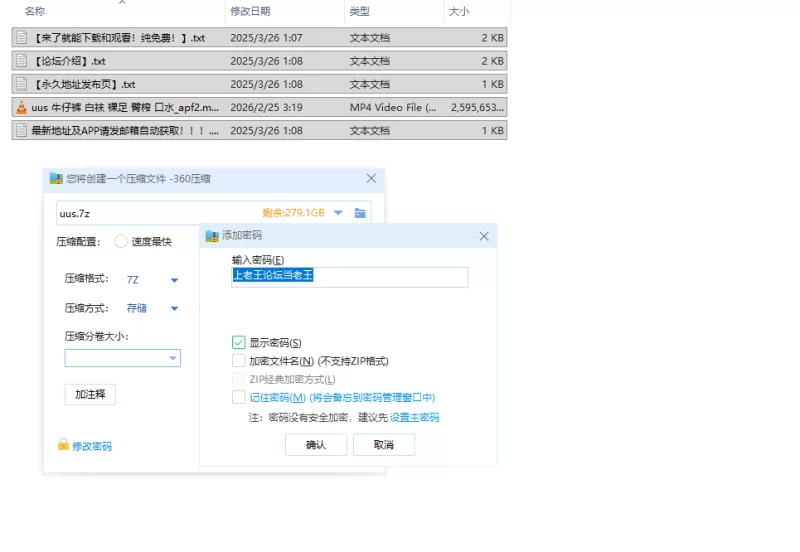Tick the 记住密码 checkbox
Image resolution: width=800 pixels, height=552 pixels.
click(x=238, y=397)
